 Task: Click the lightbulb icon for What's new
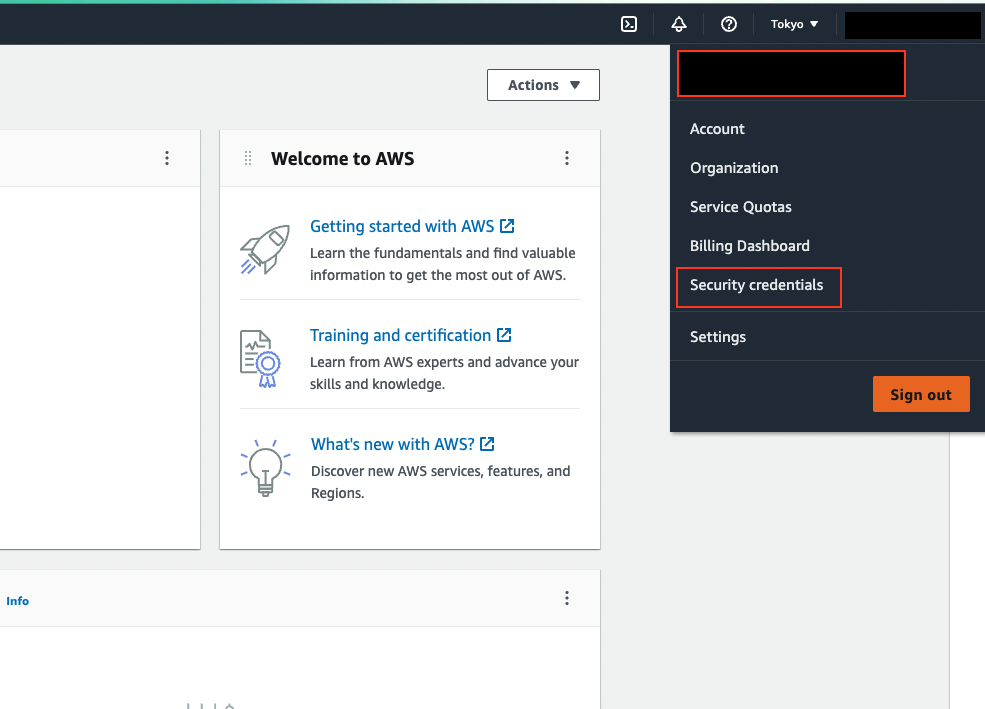click(x=265, y=468)
